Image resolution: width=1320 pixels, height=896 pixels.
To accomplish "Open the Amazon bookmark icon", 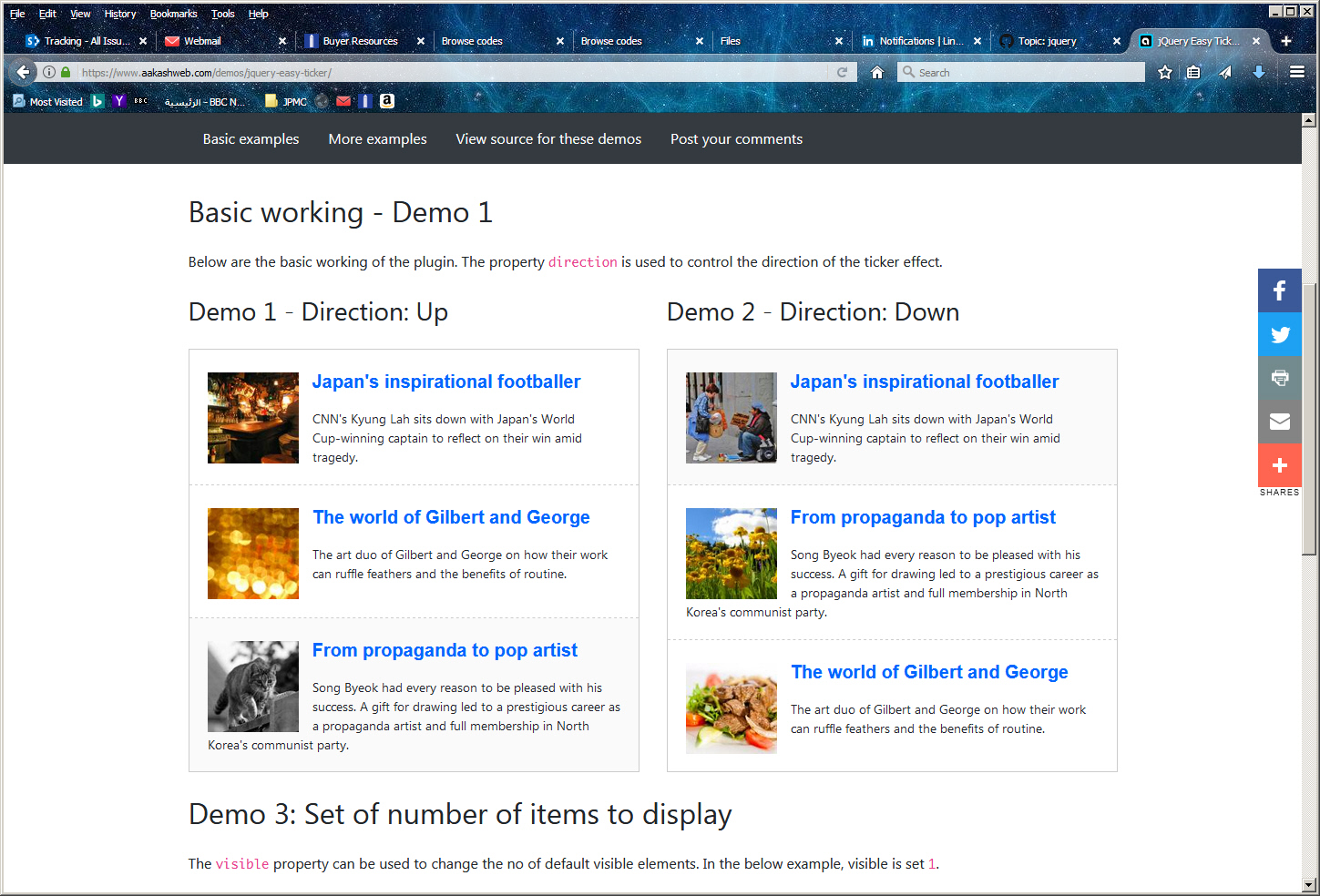I will [387, 102].
